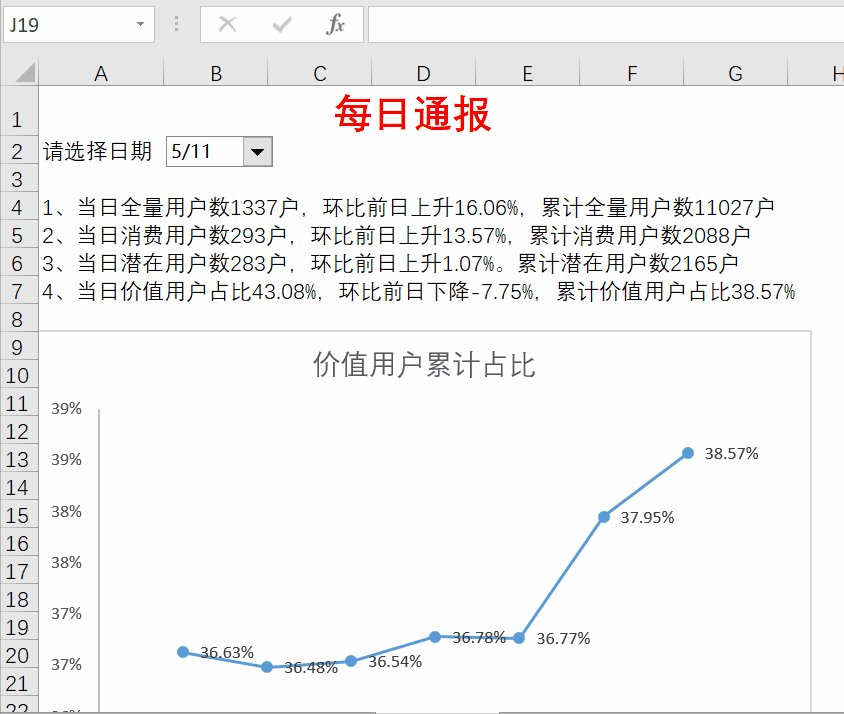Screen dimensions: 844x714
Task: Click the 36.78% data label
Action: tap(479, 638)
